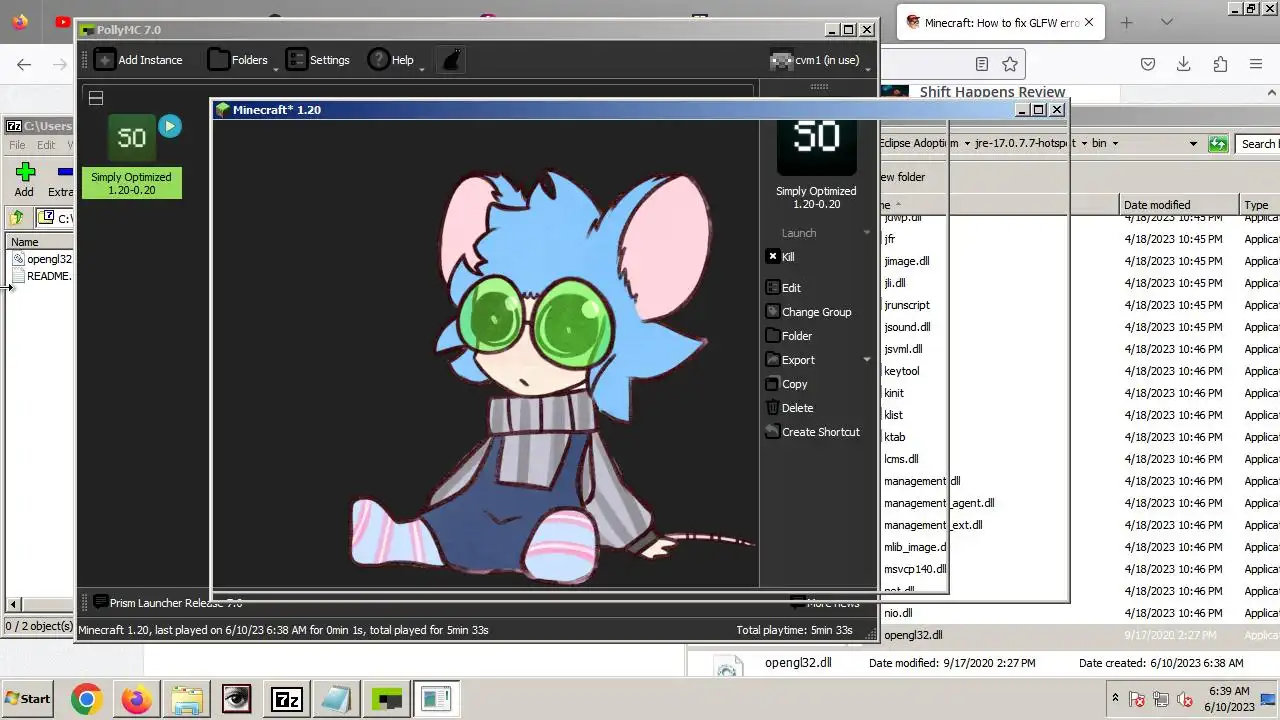Click the Prism Launcher Release news text
Screen dimensions: 1280x720
coord(176,603)
